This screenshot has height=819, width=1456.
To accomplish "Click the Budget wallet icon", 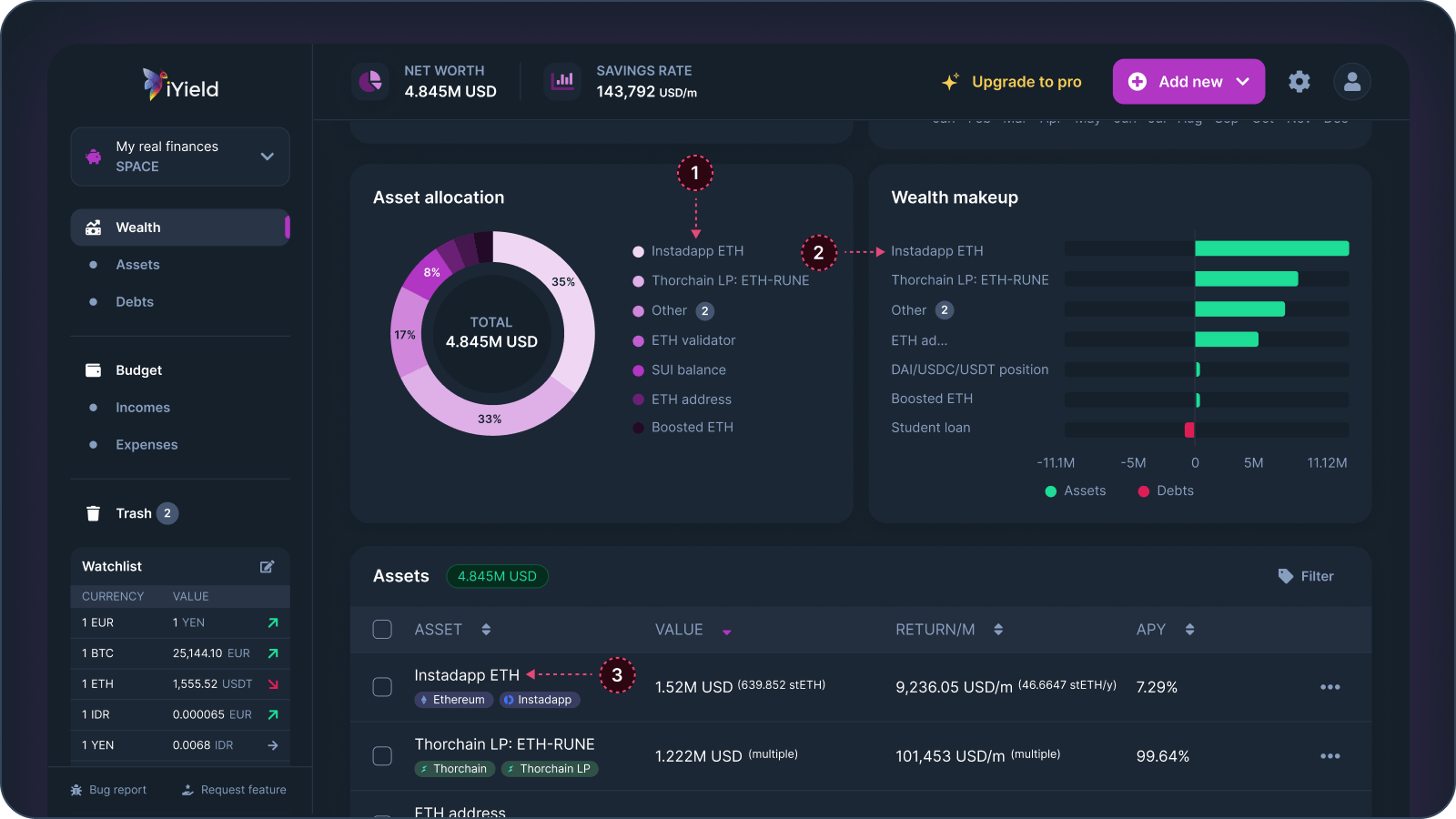I will [94, 370].
